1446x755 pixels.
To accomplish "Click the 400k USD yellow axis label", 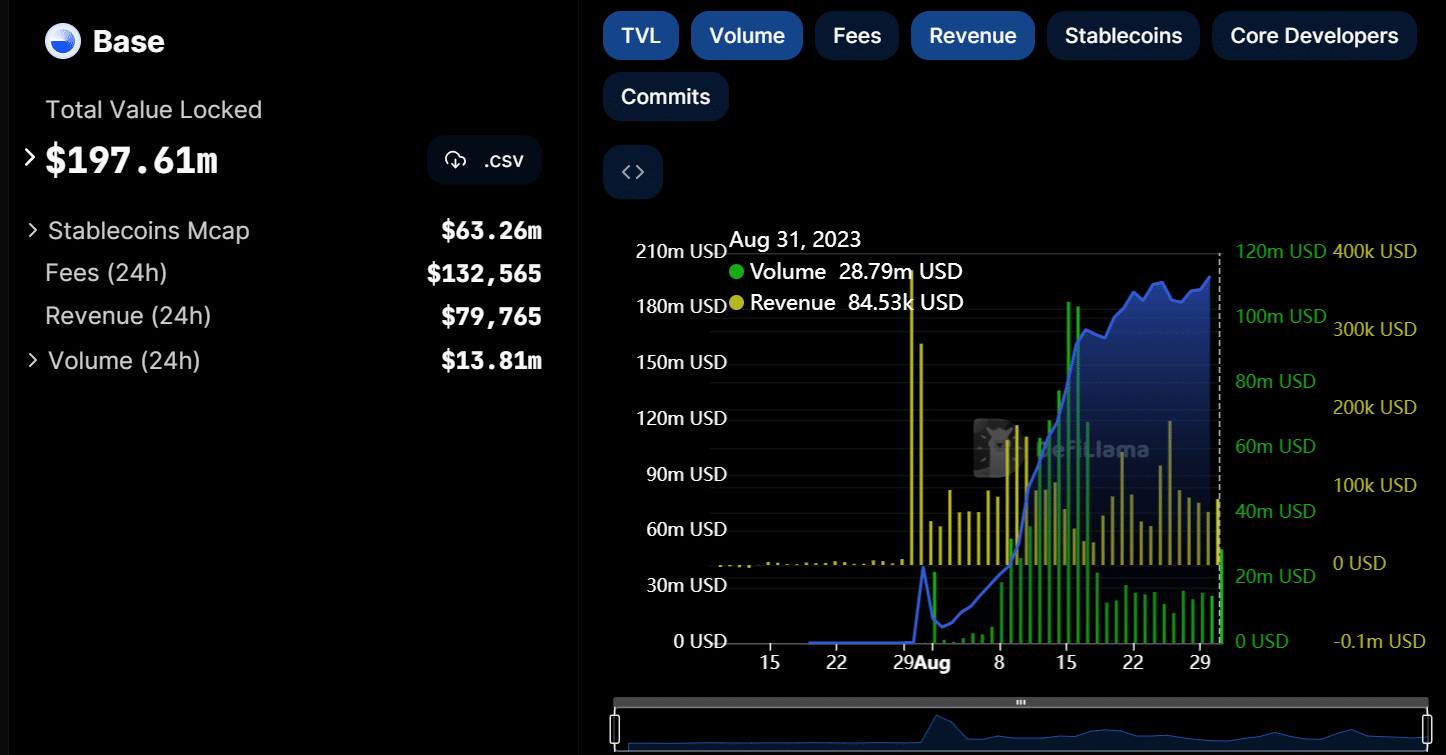I will point(1375,251).
